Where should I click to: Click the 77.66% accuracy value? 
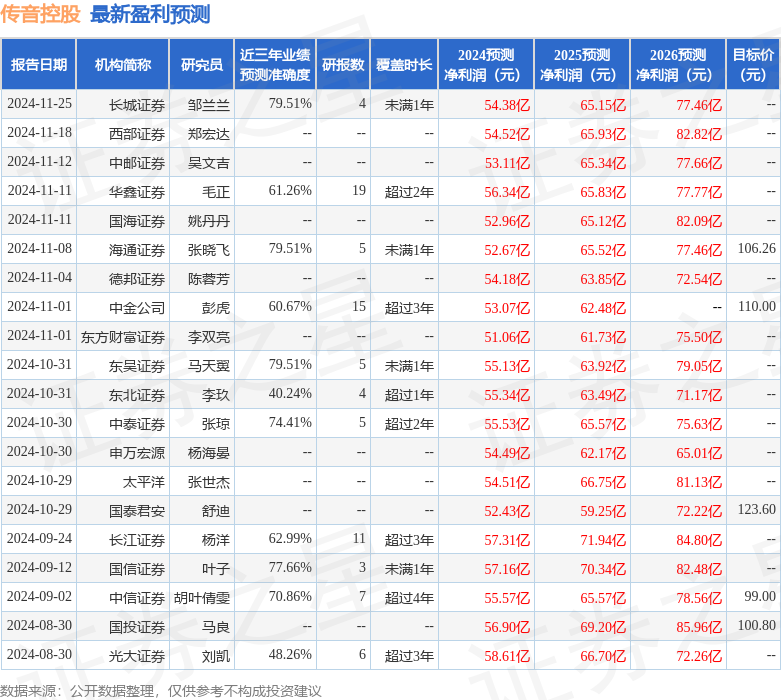290,567
